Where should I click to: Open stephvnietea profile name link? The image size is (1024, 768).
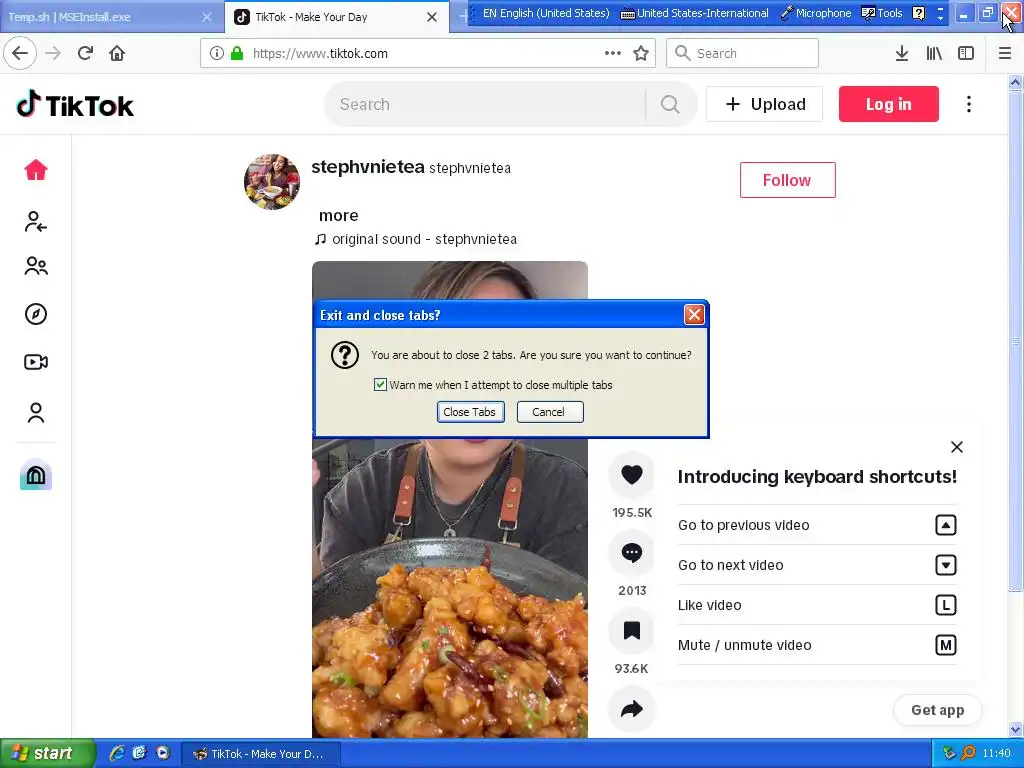coord(368,167)
